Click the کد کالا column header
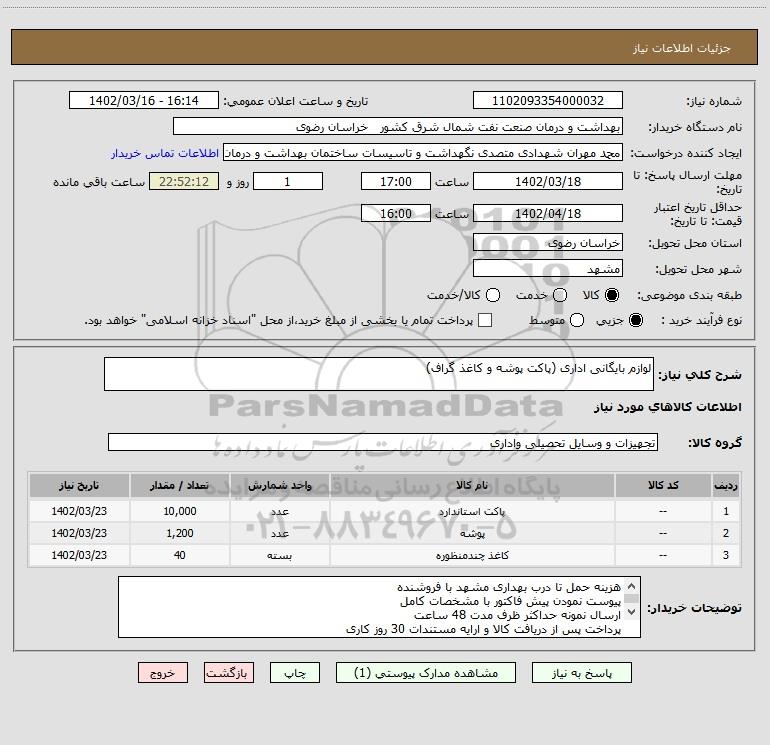The height and width of the screenshot is (745, 770). pyautogui.click(x=663, y=486)
